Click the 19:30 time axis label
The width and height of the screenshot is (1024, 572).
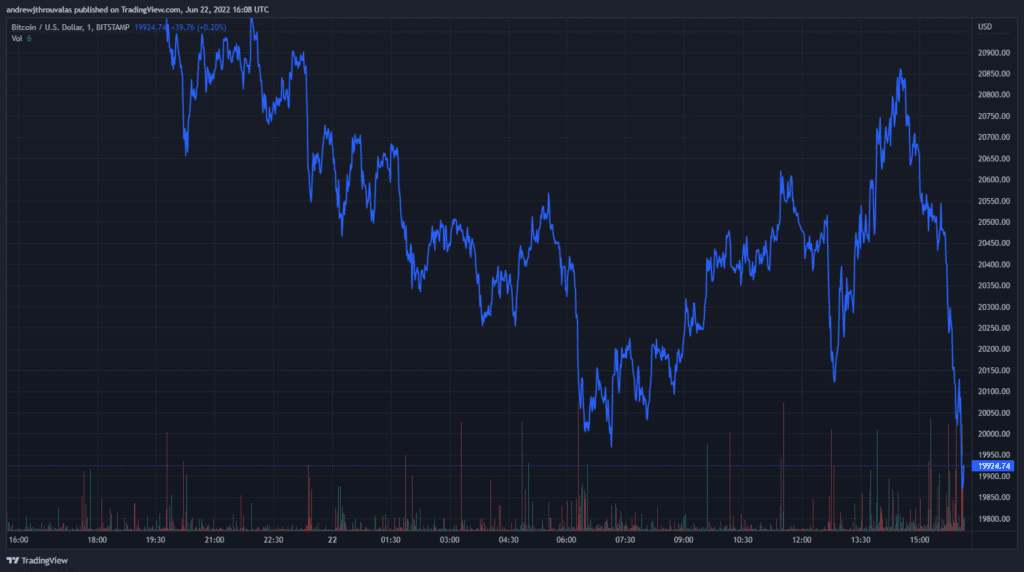pyautogui.click(x=155, y=540)
